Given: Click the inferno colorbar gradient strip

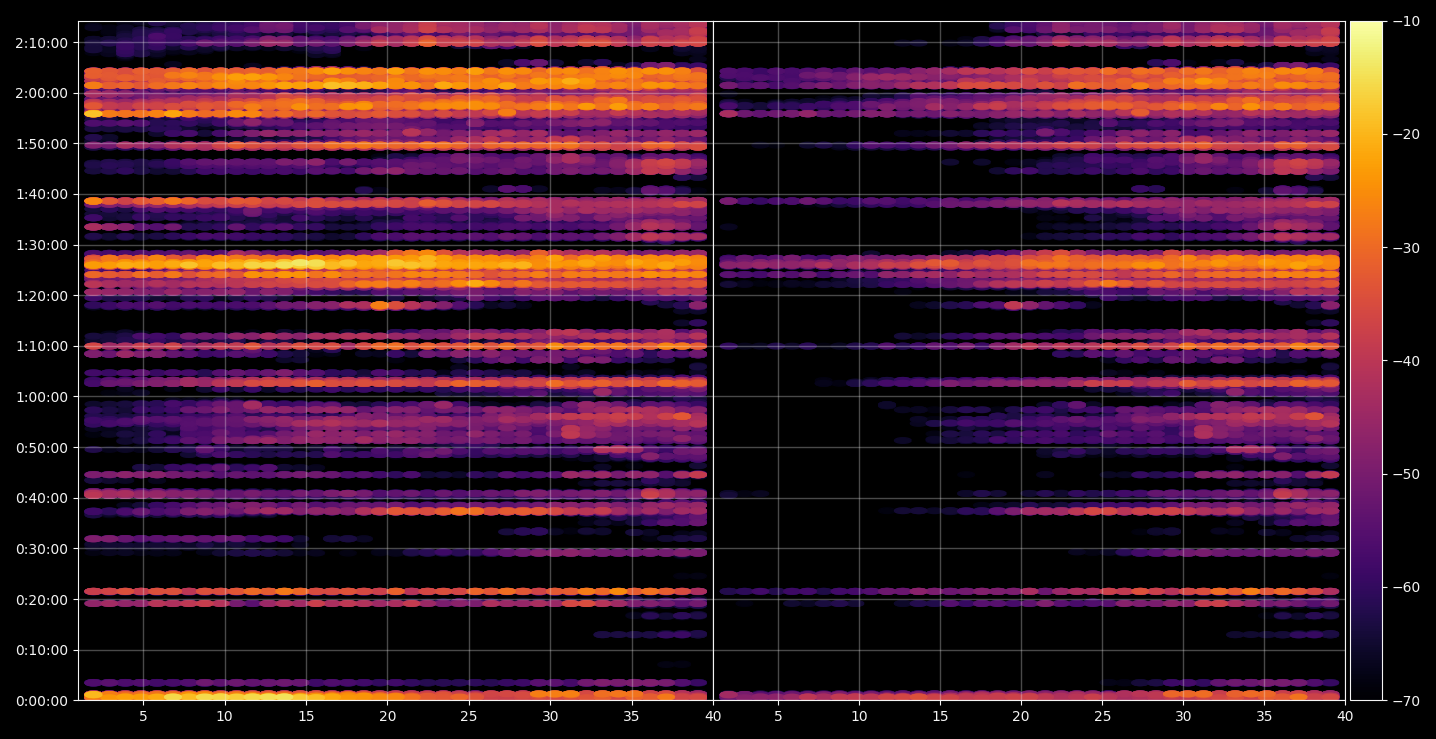Looking at the screenshot, I should pos(1367,361).
